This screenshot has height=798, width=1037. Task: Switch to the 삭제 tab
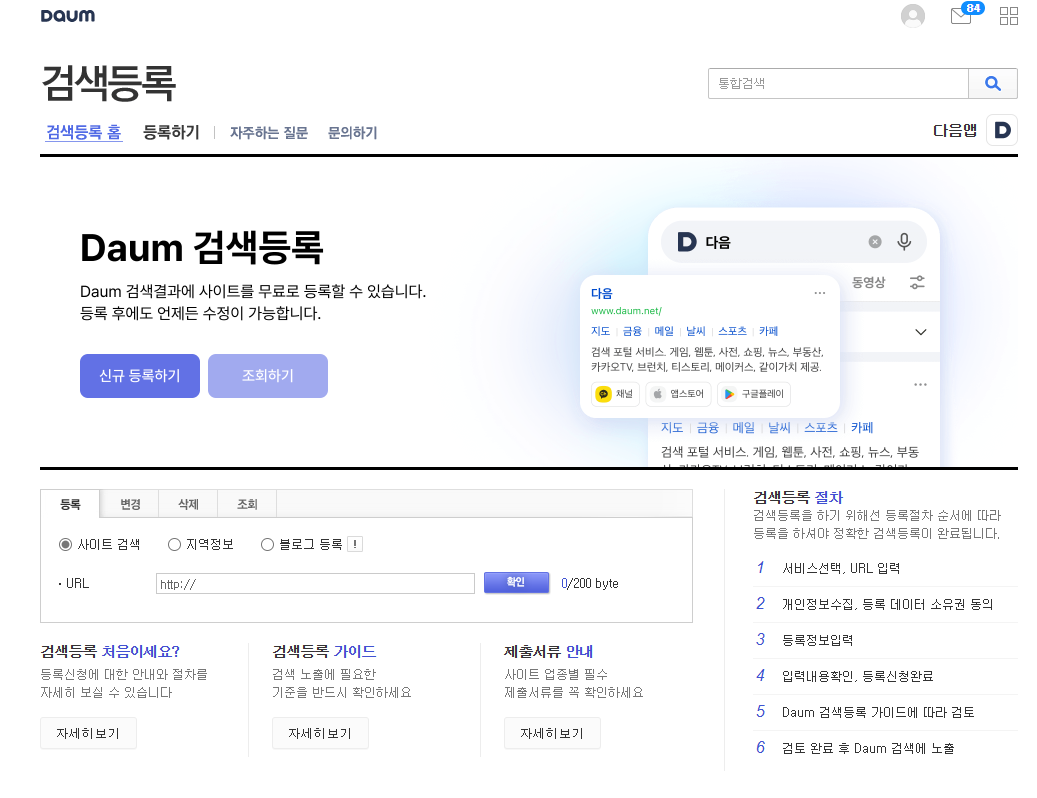188,504
